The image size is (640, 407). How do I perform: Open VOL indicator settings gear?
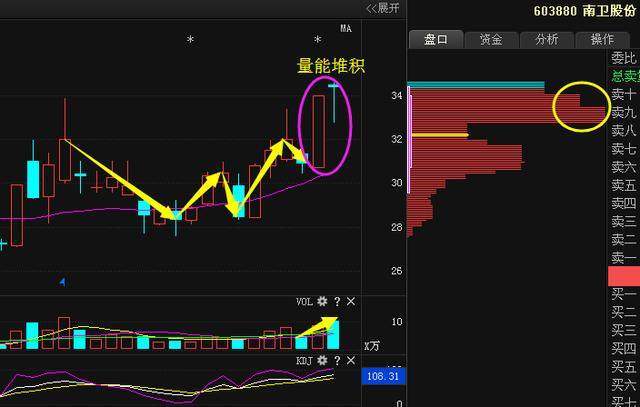point(322,302)
